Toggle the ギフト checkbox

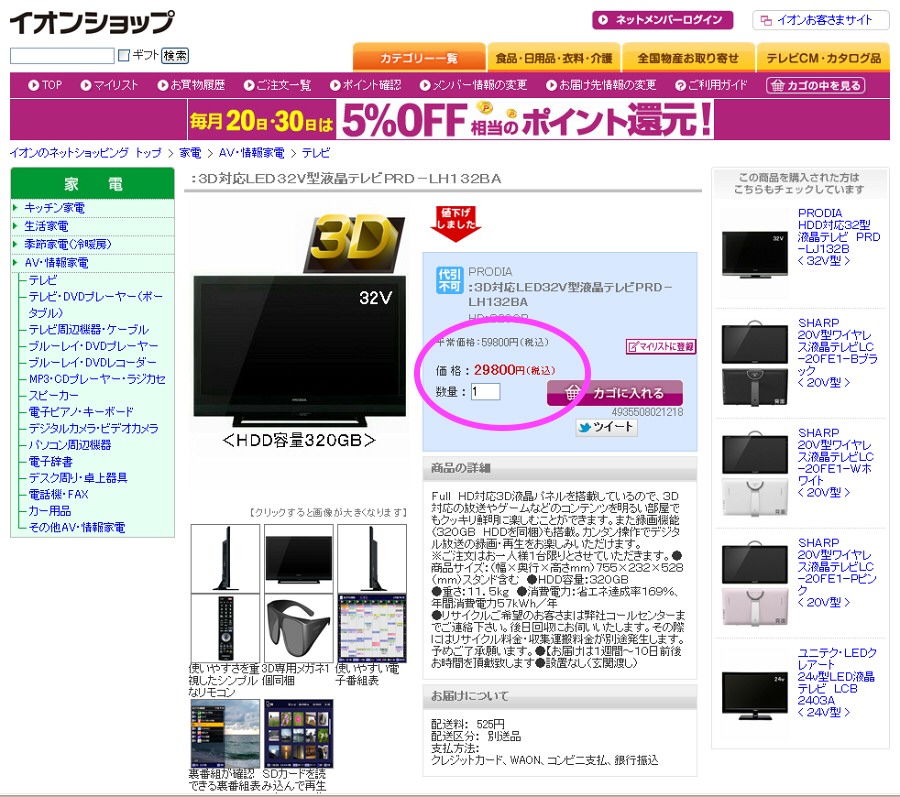coord(123,56)
